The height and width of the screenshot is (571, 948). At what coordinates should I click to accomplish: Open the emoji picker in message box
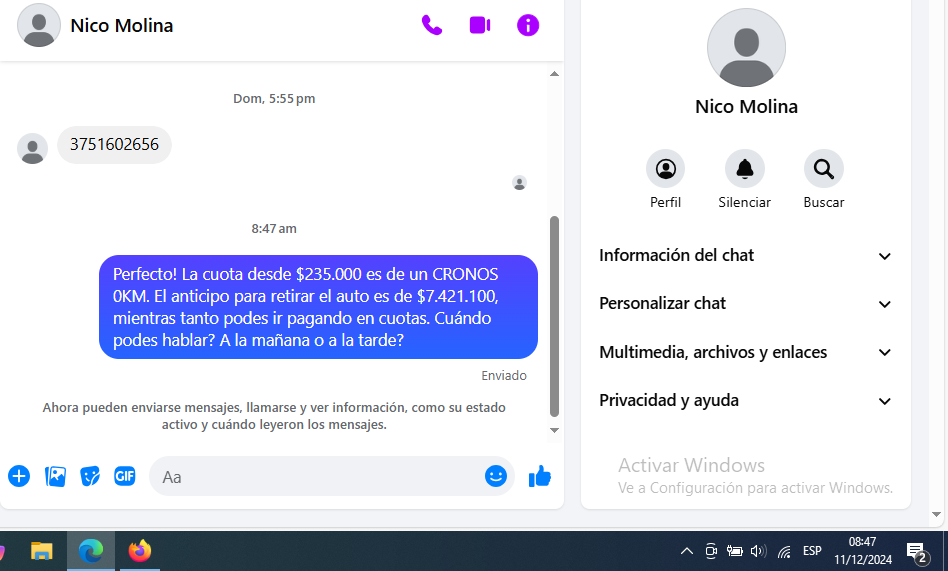[x=496, y=477]
